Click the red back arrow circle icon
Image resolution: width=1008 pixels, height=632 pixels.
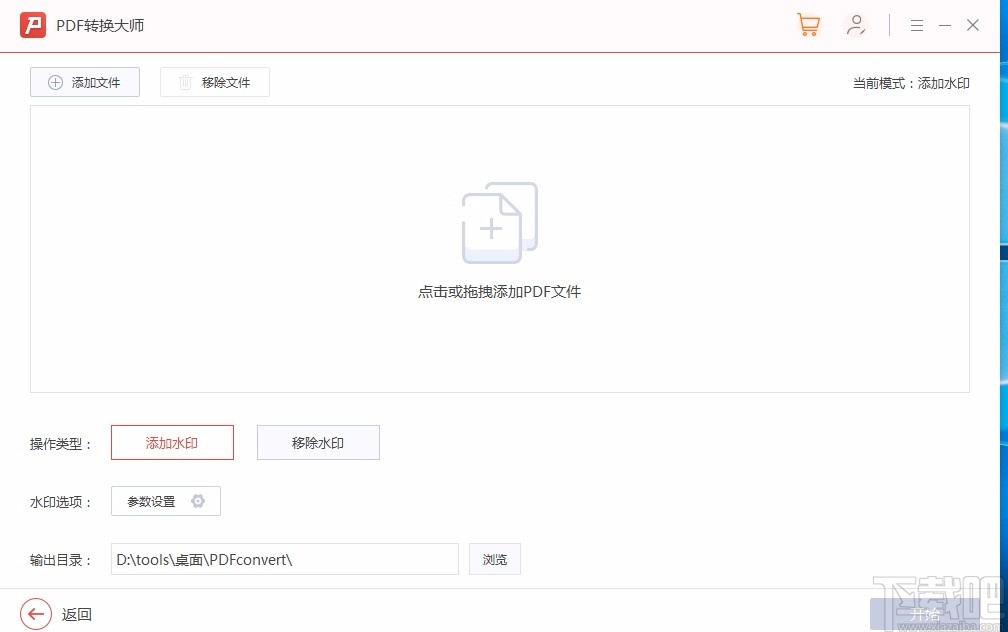36,614
